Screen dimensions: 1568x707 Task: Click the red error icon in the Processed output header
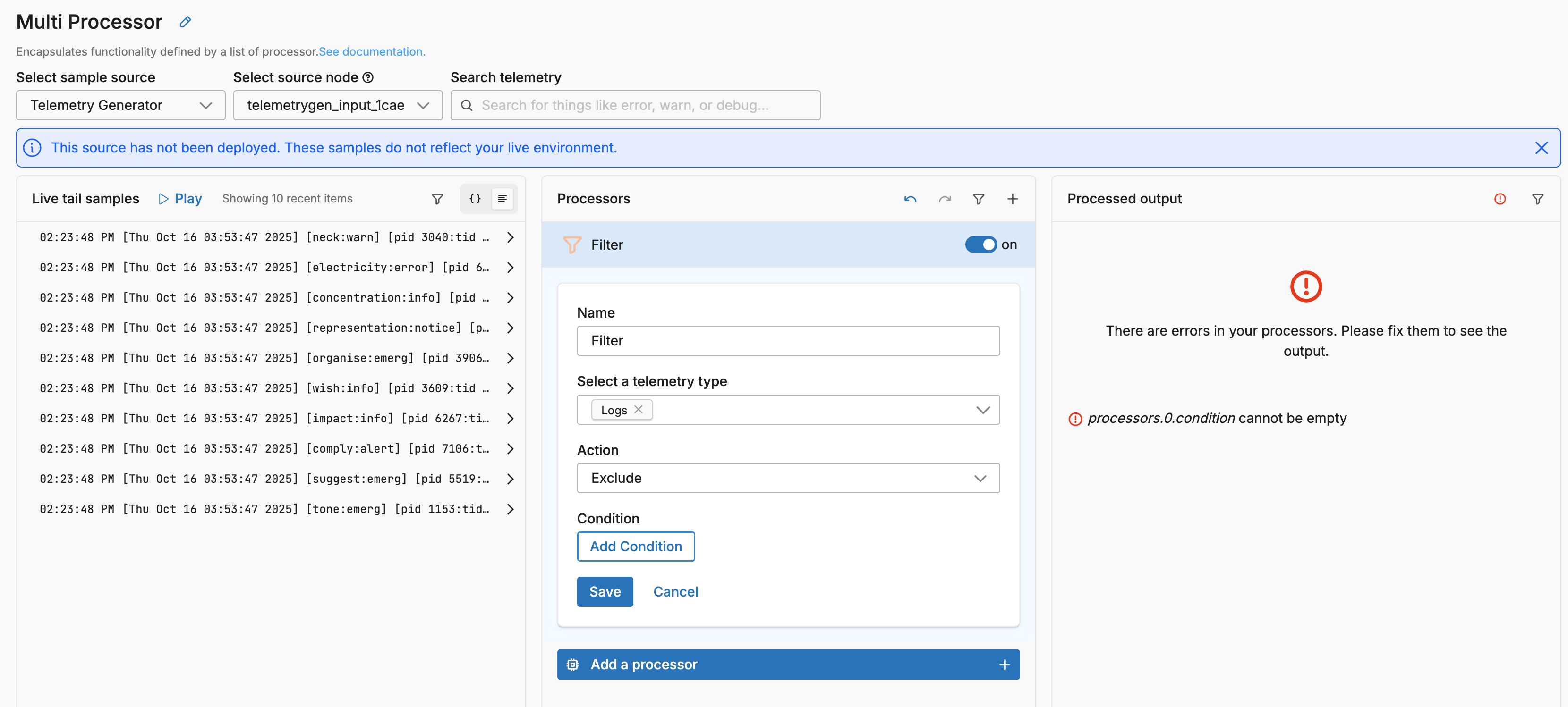tap(1500, 199)
